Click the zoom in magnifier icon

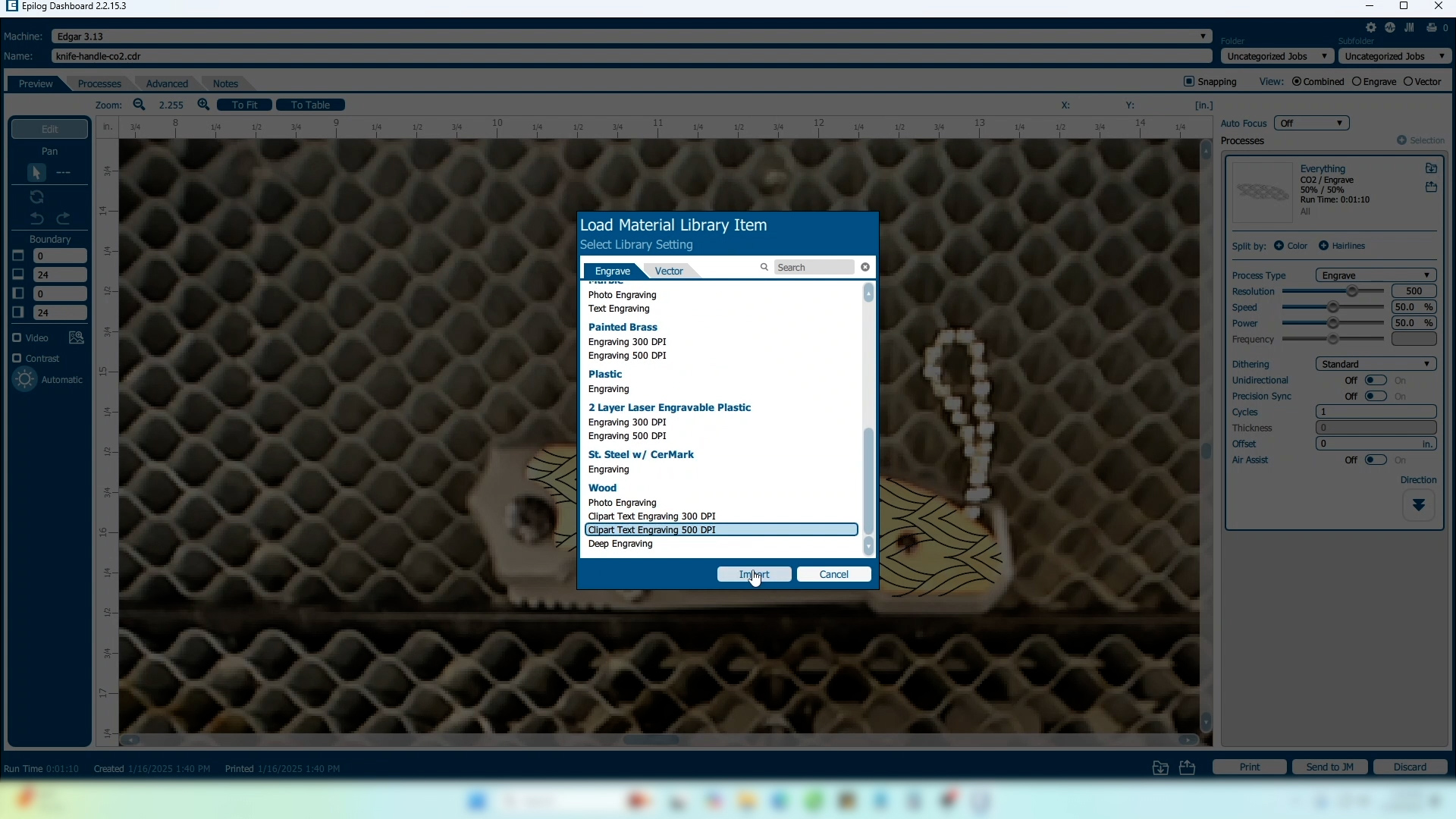point(203,105)
